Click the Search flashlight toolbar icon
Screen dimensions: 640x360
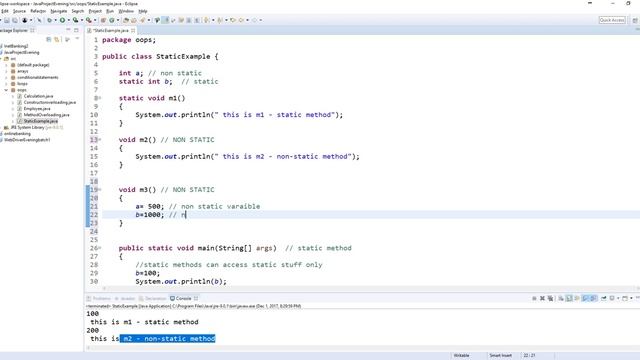[x=142, y=20]
